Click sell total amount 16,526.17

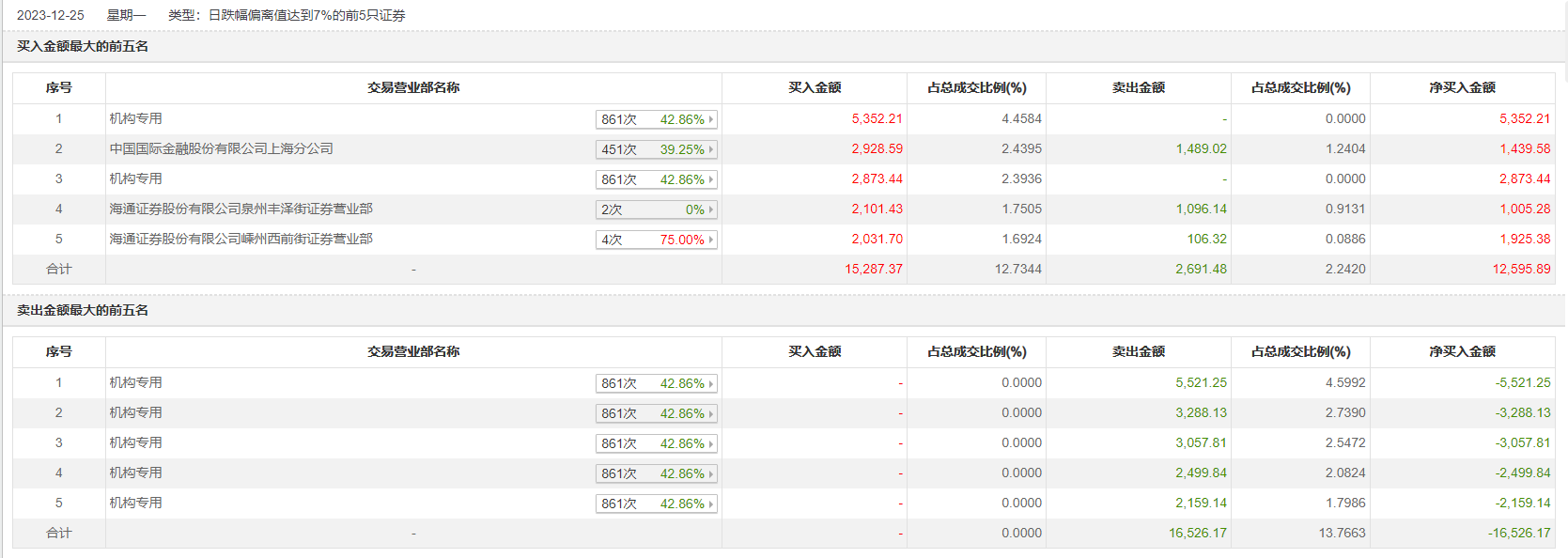point(1197,533)
